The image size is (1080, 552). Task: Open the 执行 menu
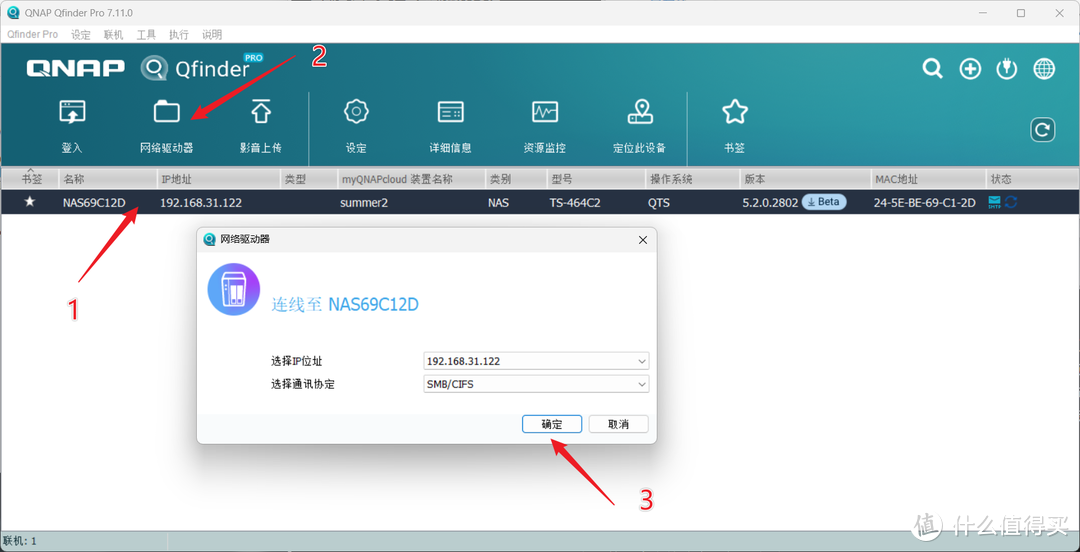click(178, 34)
